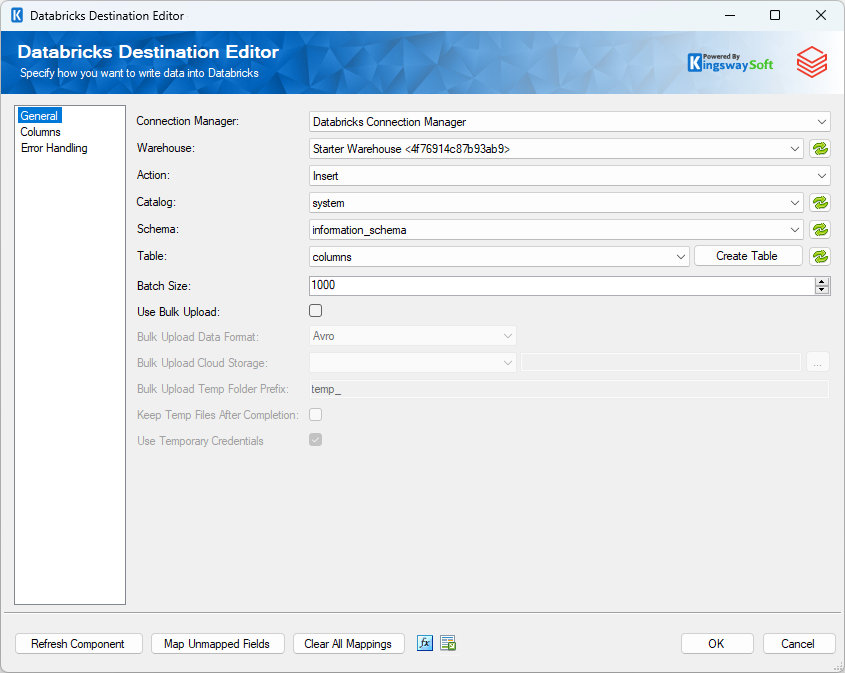The height and width of the screenshot is (673, 845).
Task: Refresh the Table list
Action: pyautogui.click(x=820, y=256)
